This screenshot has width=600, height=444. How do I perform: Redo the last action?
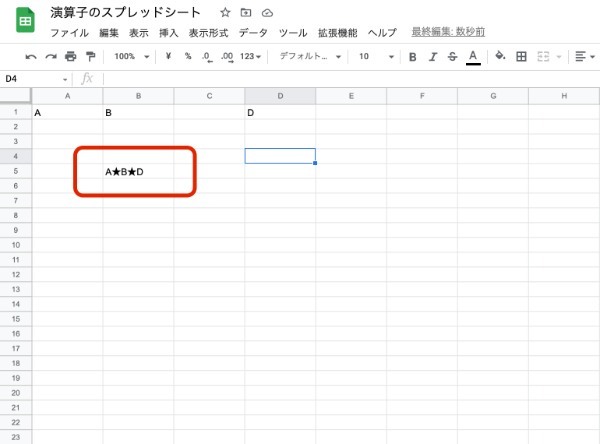(x=51, y=57)
